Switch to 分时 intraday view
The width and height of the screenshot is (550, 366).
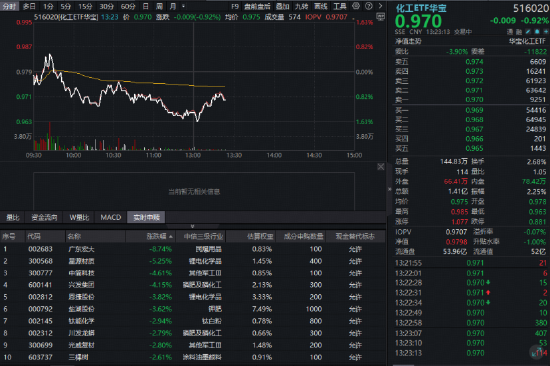9,6
